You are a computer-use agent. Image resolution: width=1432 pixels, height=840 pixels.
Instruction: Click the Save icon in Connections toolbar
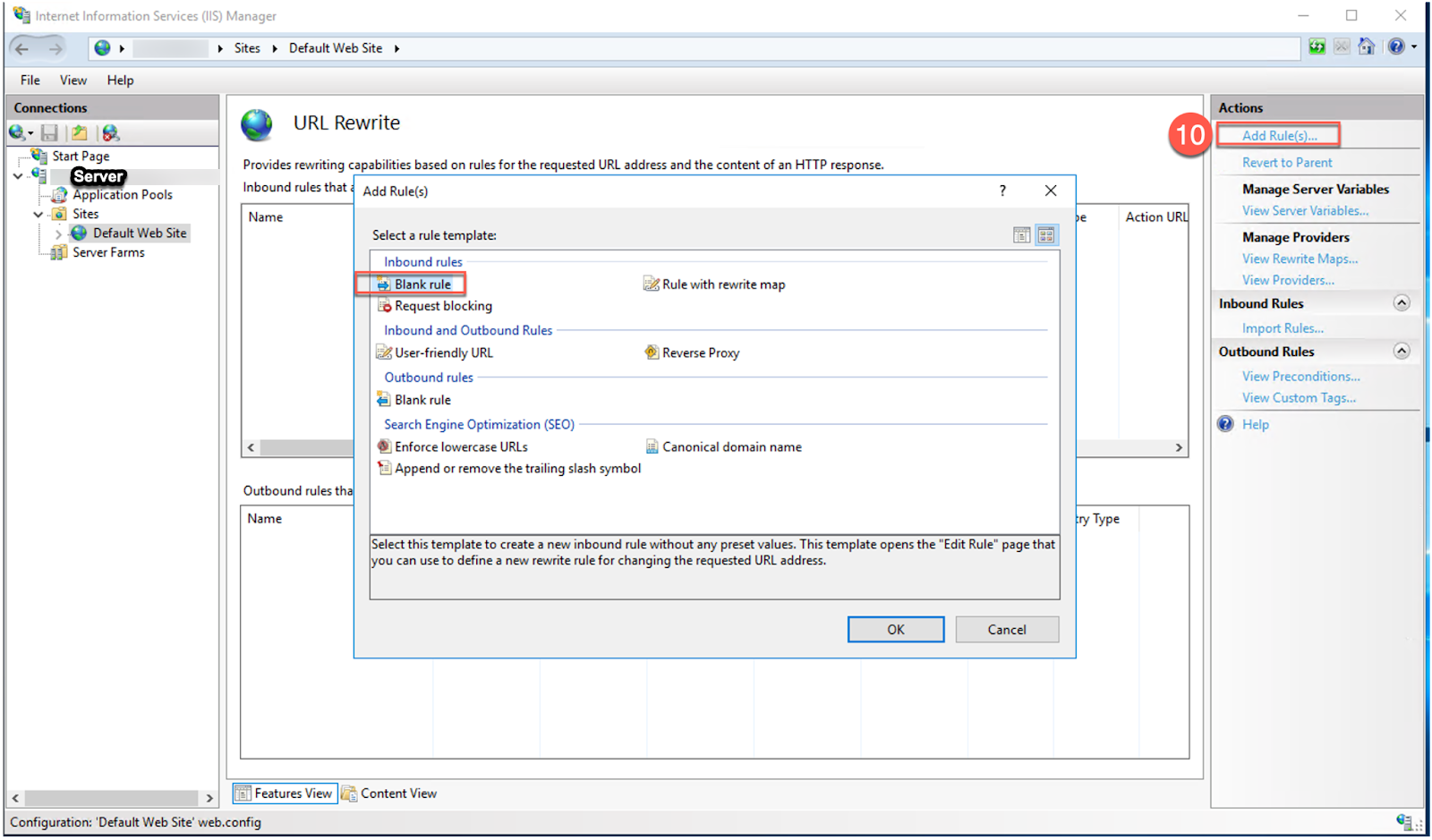click(x=49, y=132)
